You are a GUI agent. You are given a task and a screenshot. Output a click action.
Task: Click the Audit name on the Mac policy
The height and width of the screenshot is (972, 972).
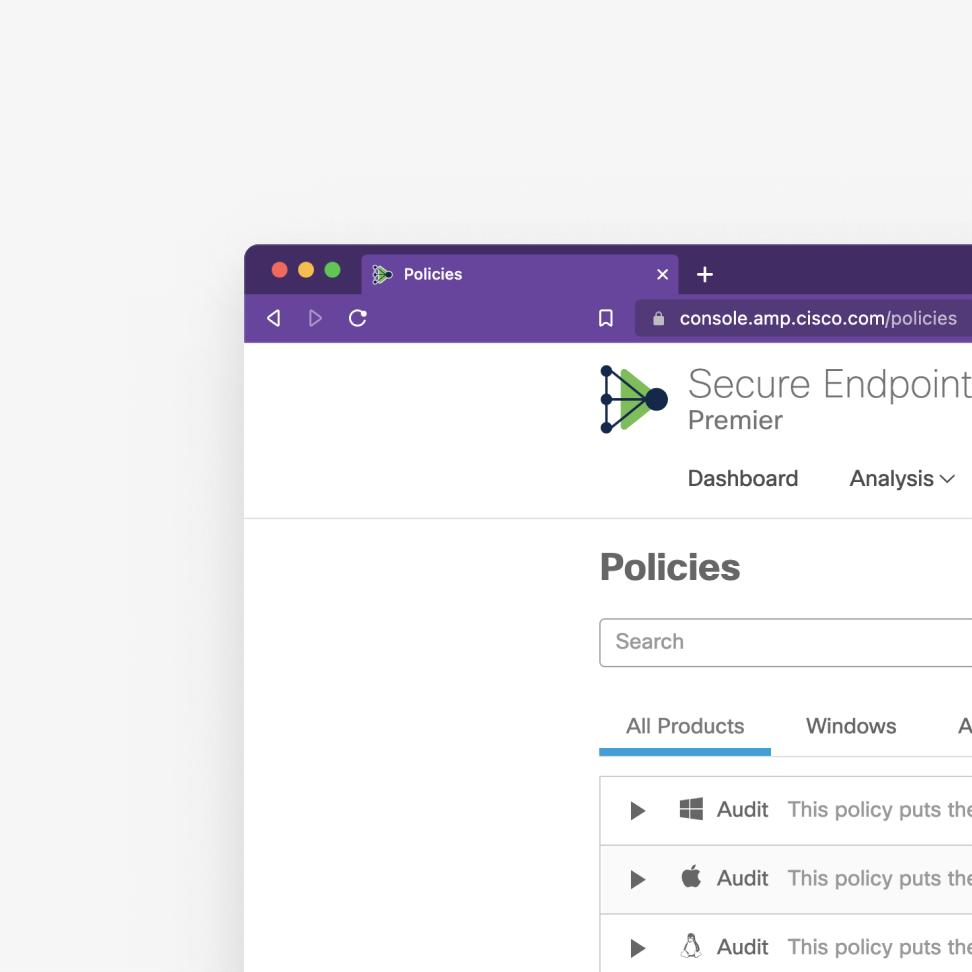(x=743, y=878)
